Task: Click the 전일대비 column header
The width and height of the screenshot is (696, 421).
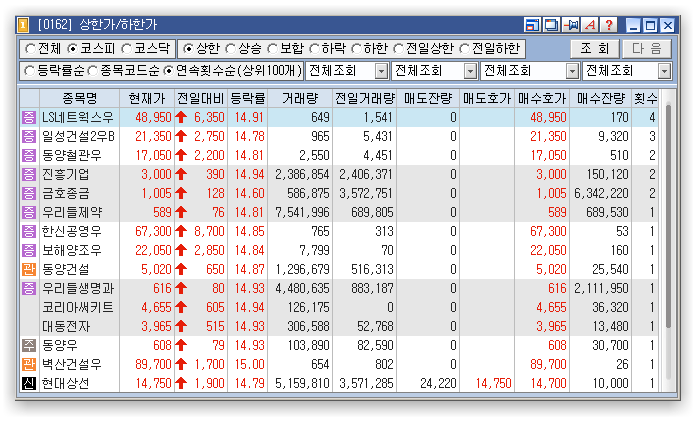Action: [201, 99]
